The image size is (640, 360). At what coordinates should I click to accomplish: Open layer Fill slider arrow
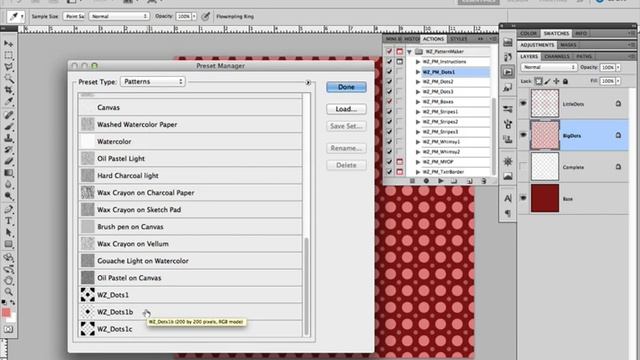618,81
